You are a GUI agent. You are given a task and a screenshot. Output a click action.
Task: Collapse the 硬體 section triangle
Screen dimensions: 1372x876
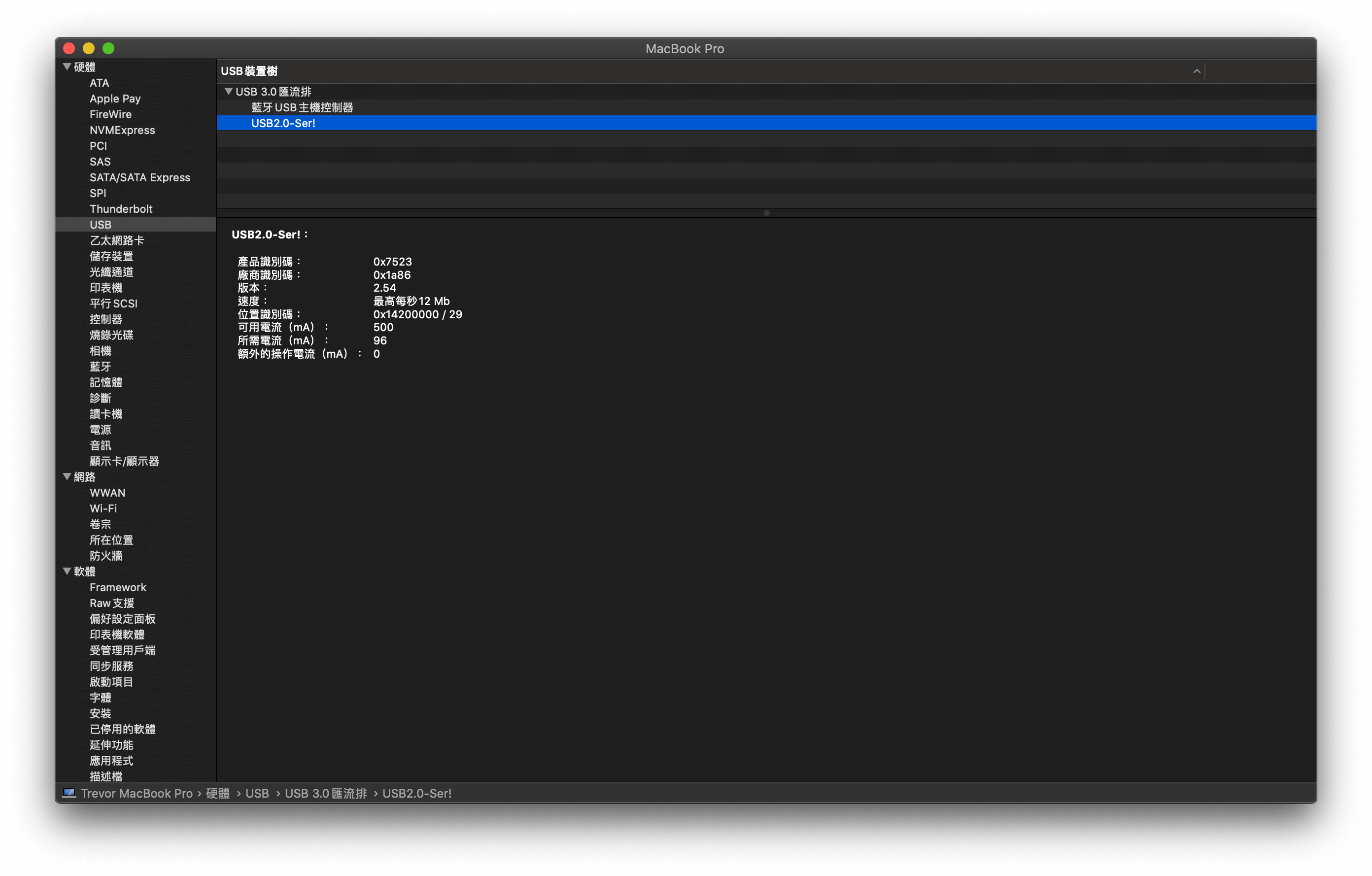[67, 67]
